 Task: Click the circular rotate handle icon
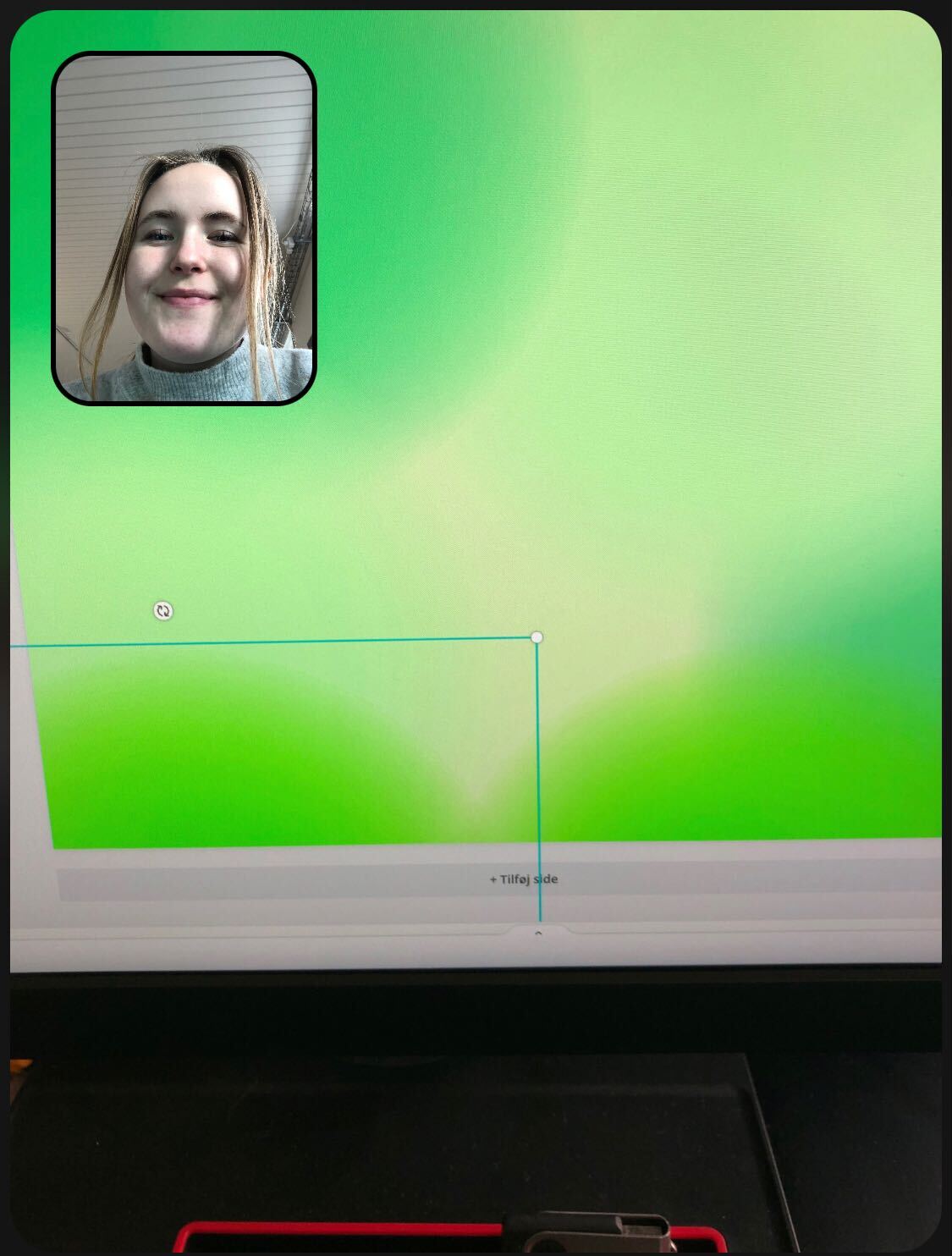pos(163,610)
